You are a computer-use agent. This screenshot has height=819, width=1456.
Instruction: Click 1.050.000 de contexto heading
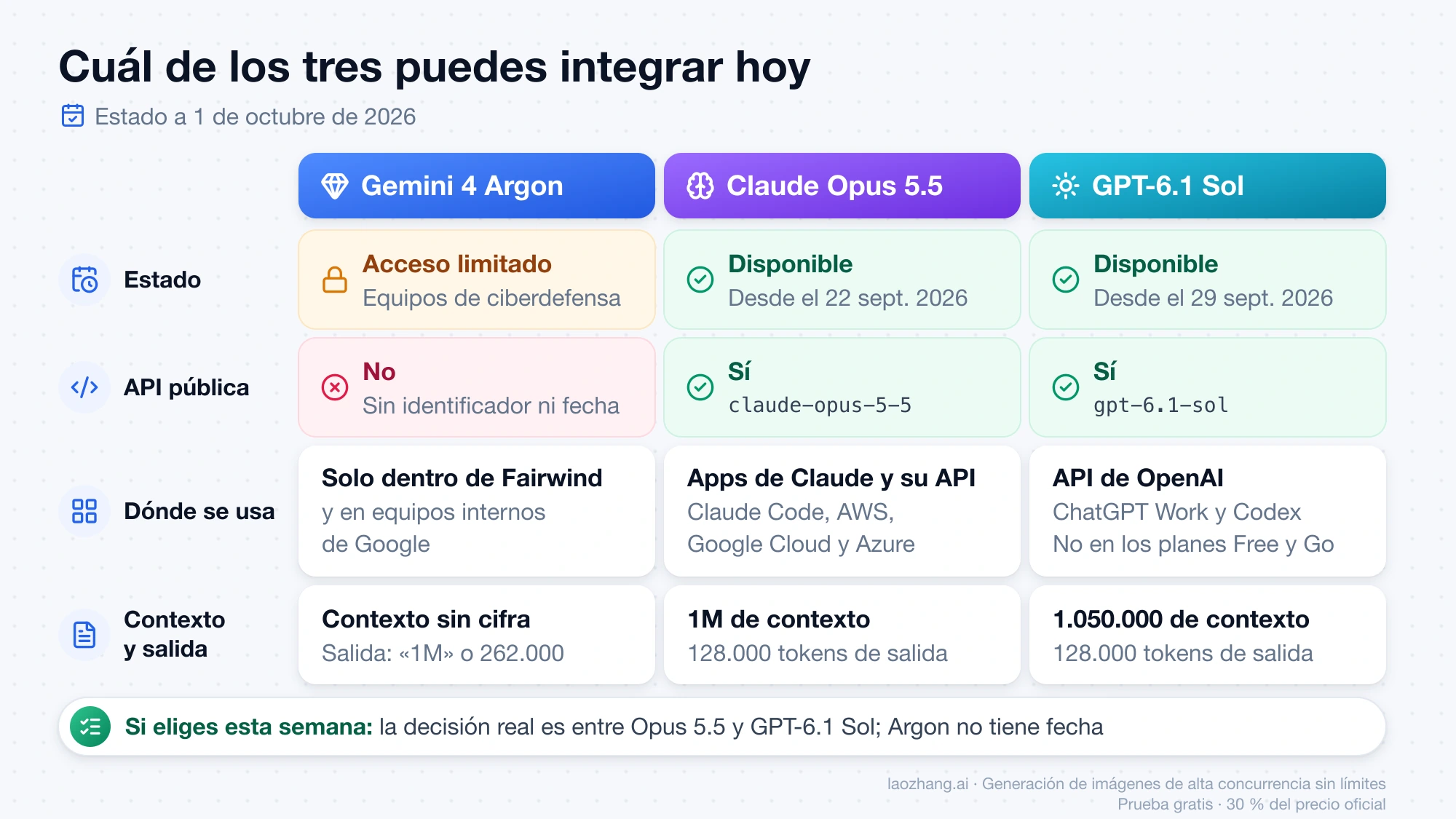[1181, 619]
